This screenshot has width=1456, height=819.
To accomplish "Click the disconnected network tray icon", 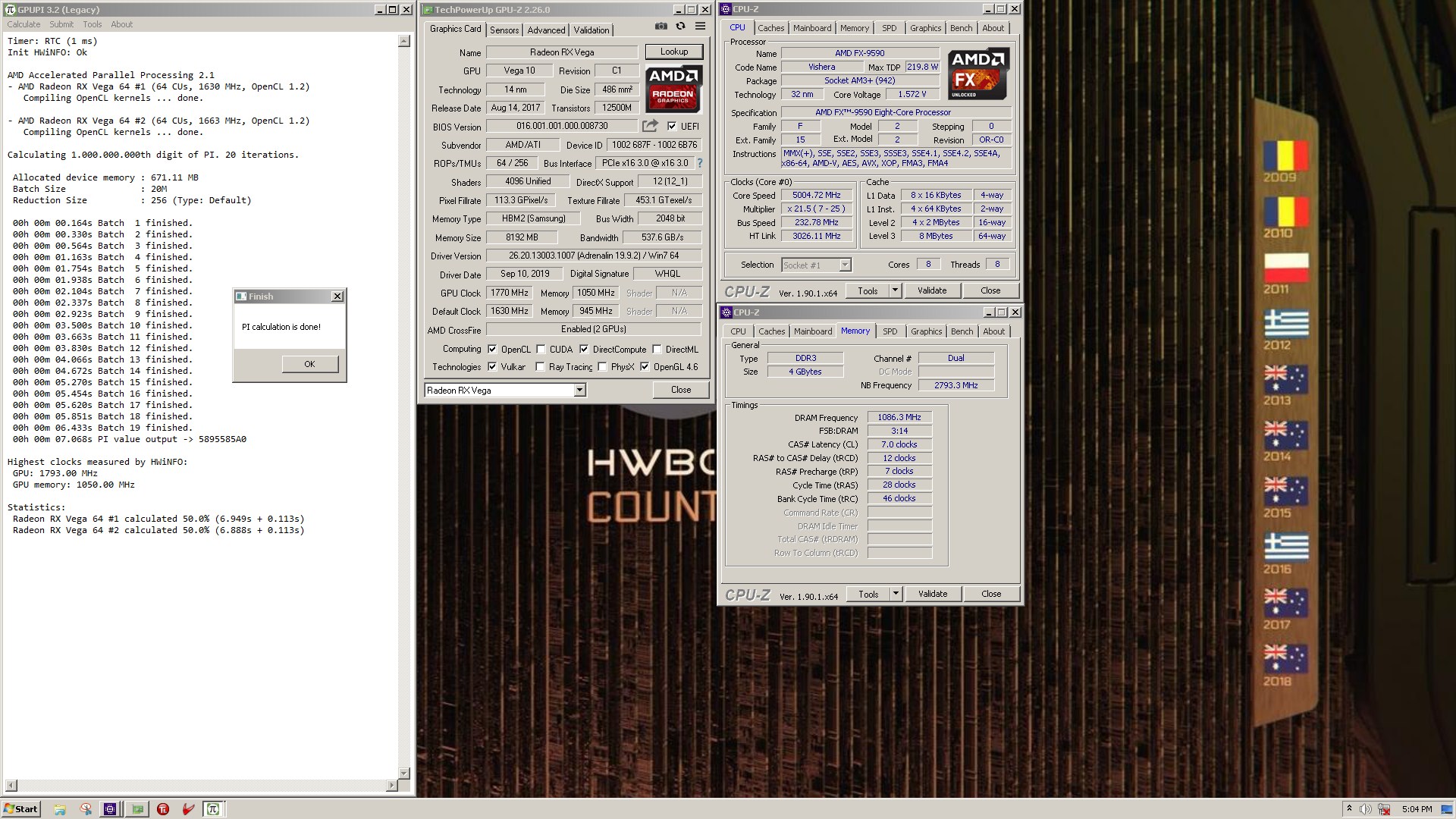I will click(1384, 809).
